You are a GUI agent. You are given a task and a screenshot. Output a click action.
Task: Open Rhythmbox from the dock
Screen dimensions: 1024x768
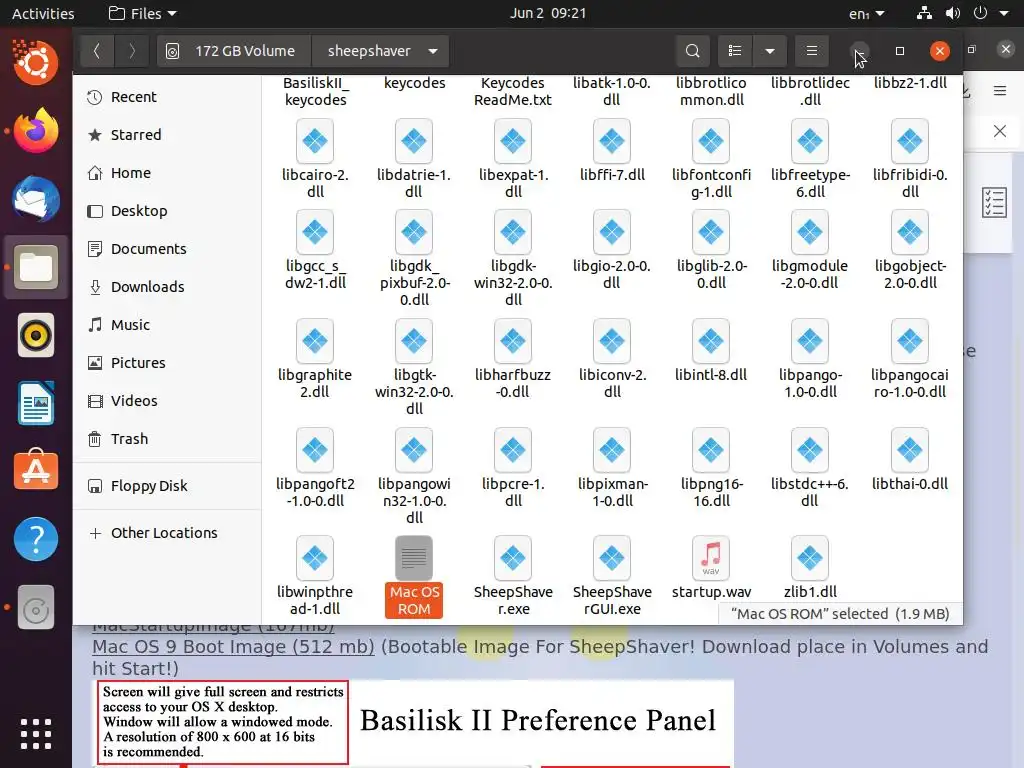tap(36, 335)
